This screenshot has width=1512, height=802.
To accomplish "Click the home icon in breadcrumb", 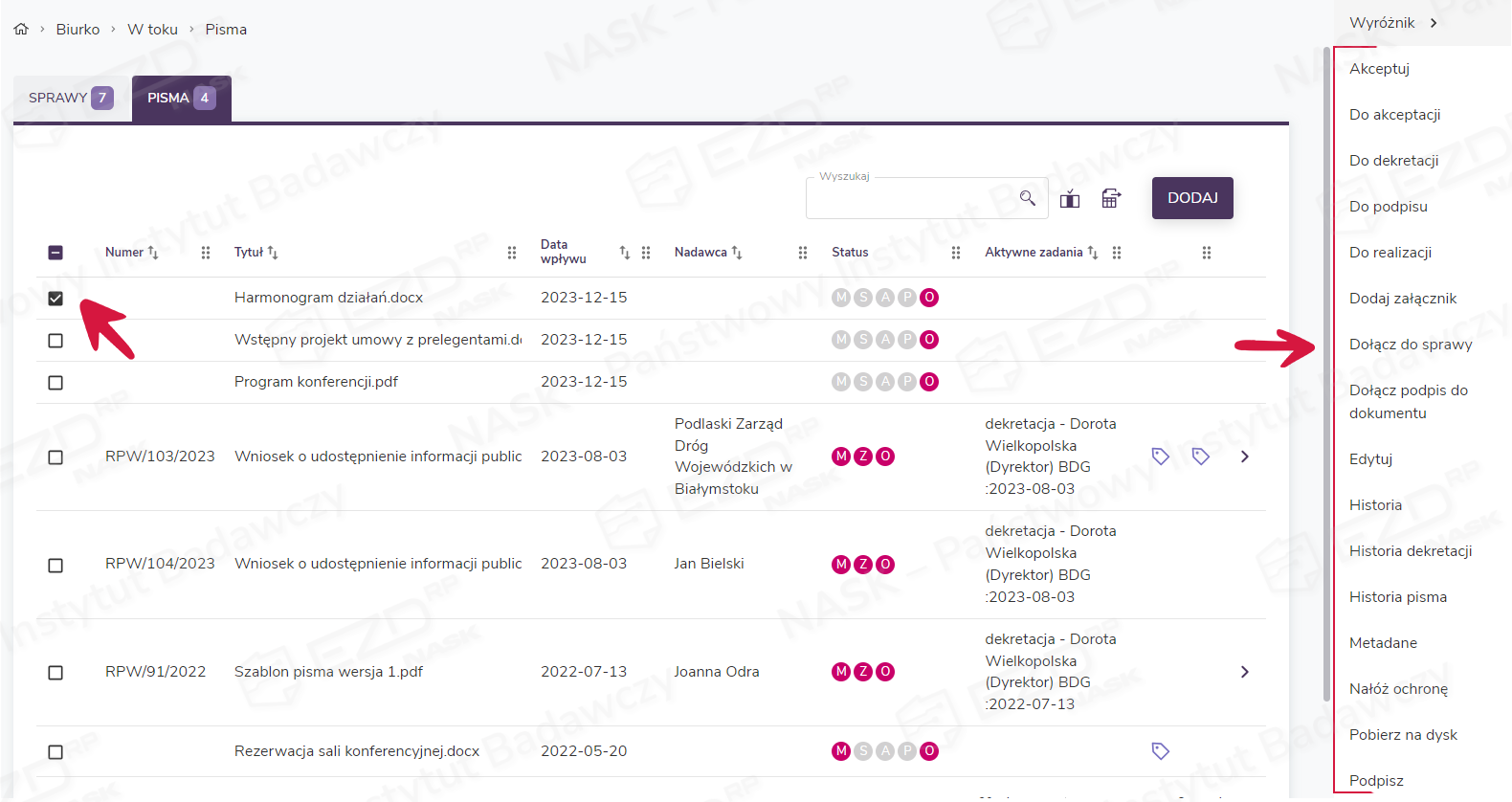I will pos(21,29).
